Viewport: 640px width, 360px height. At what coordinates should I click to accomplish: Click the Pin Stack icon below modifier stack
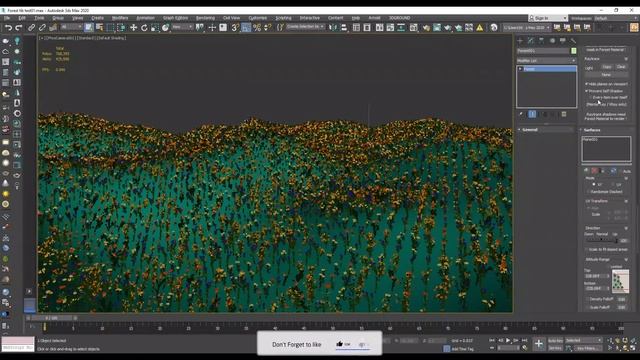pyautogui.click(x=521, y=115)
